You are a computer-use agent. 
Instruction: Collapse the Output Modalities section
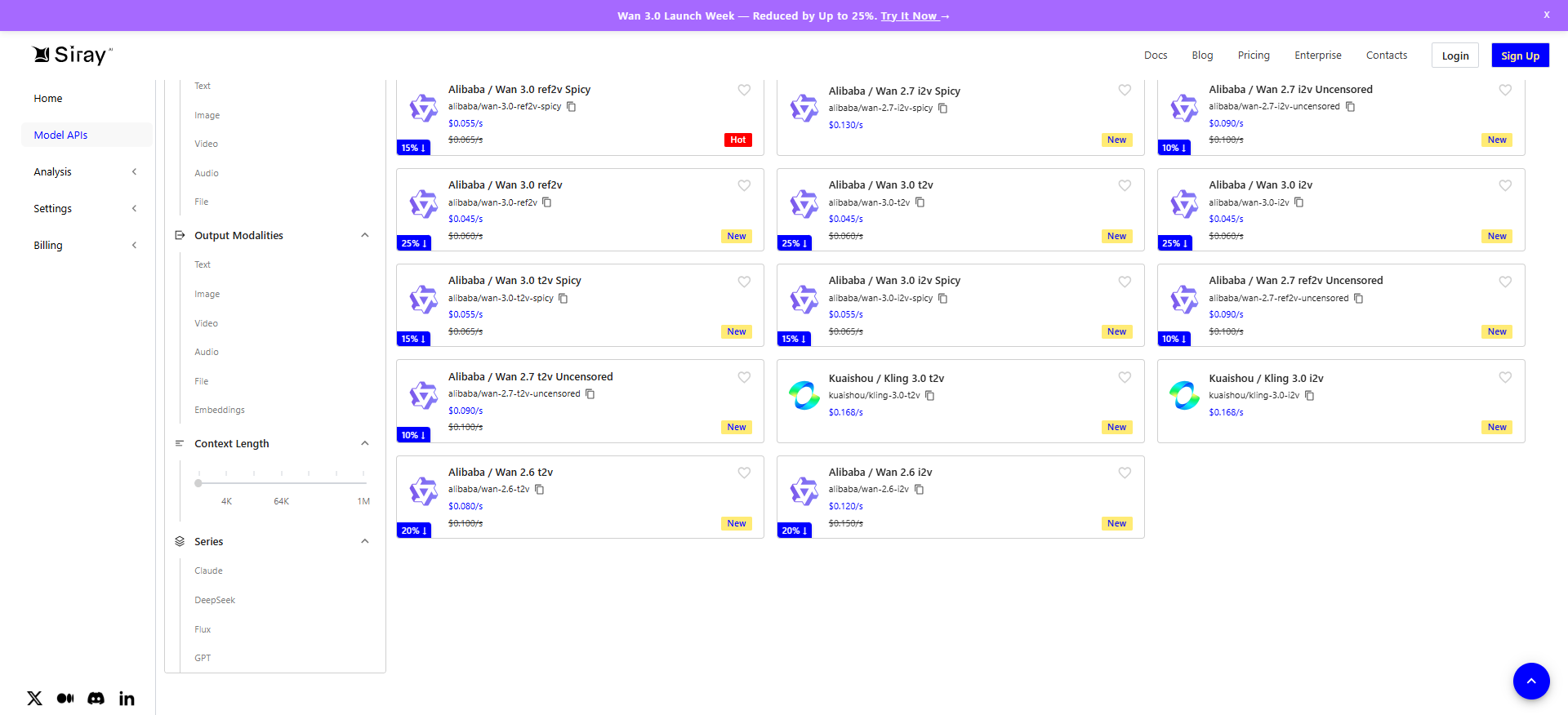tap(365, 235)
